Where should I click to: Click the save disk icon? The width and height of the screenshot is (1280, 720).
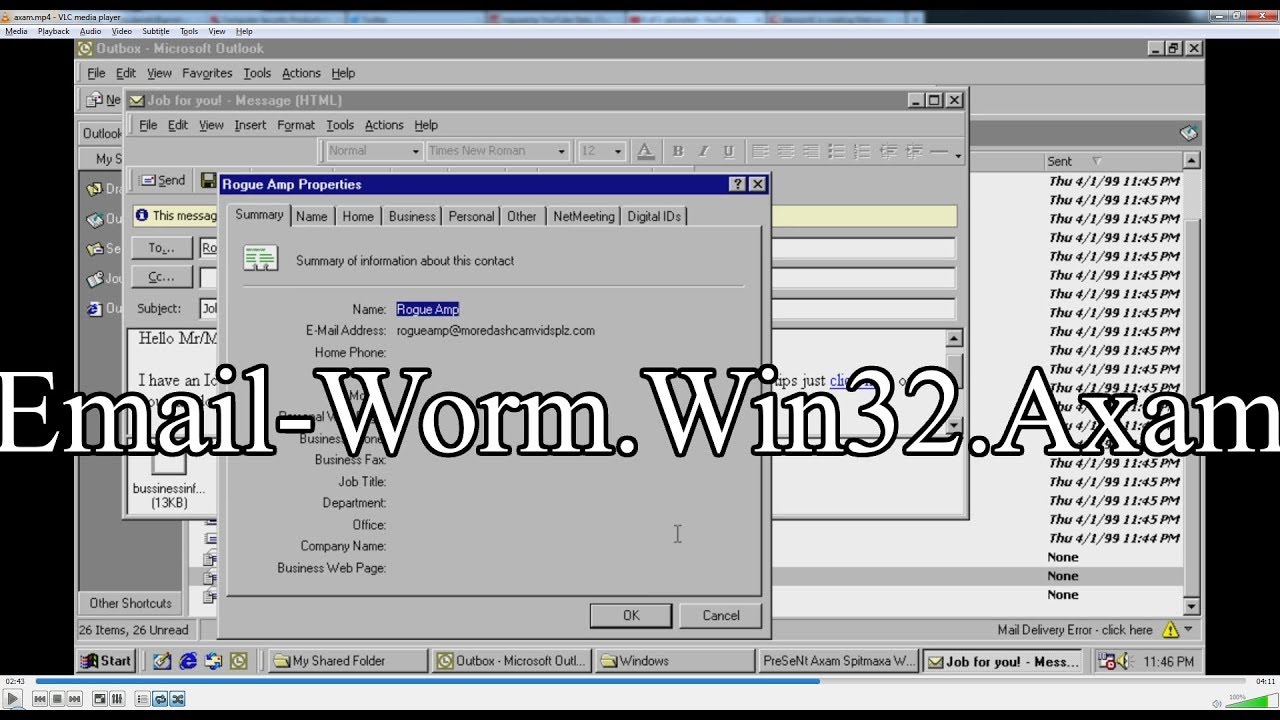(208, 180)
